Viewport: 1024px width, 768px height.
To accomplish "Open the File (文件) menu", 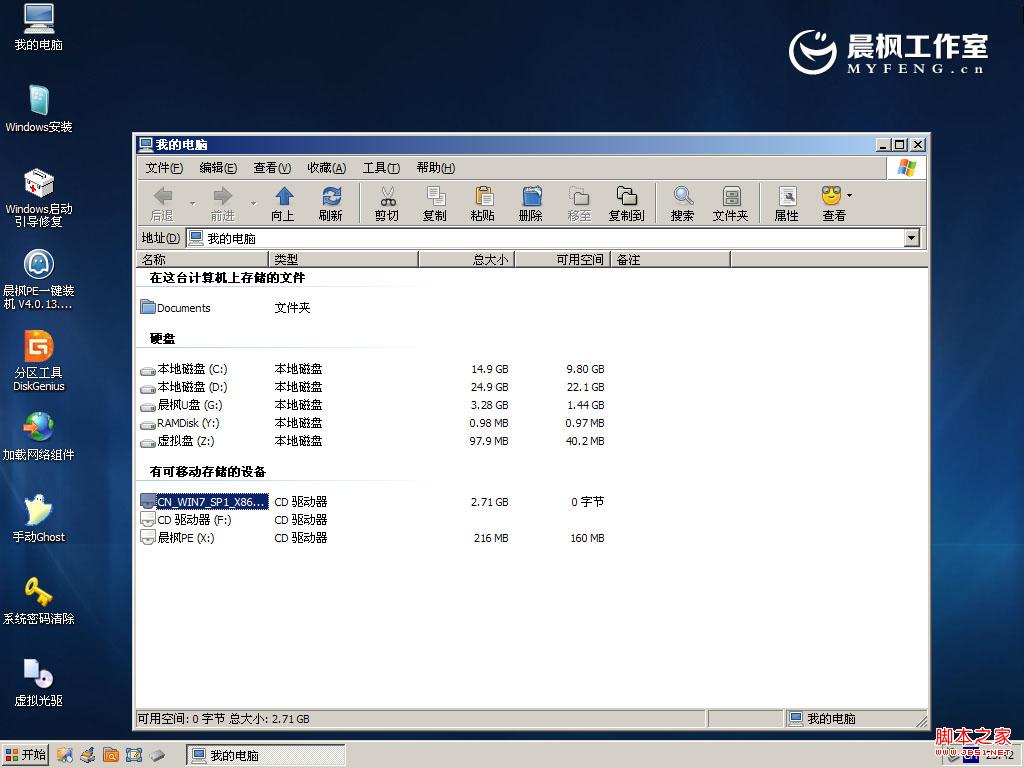I will tap(164, 168).
